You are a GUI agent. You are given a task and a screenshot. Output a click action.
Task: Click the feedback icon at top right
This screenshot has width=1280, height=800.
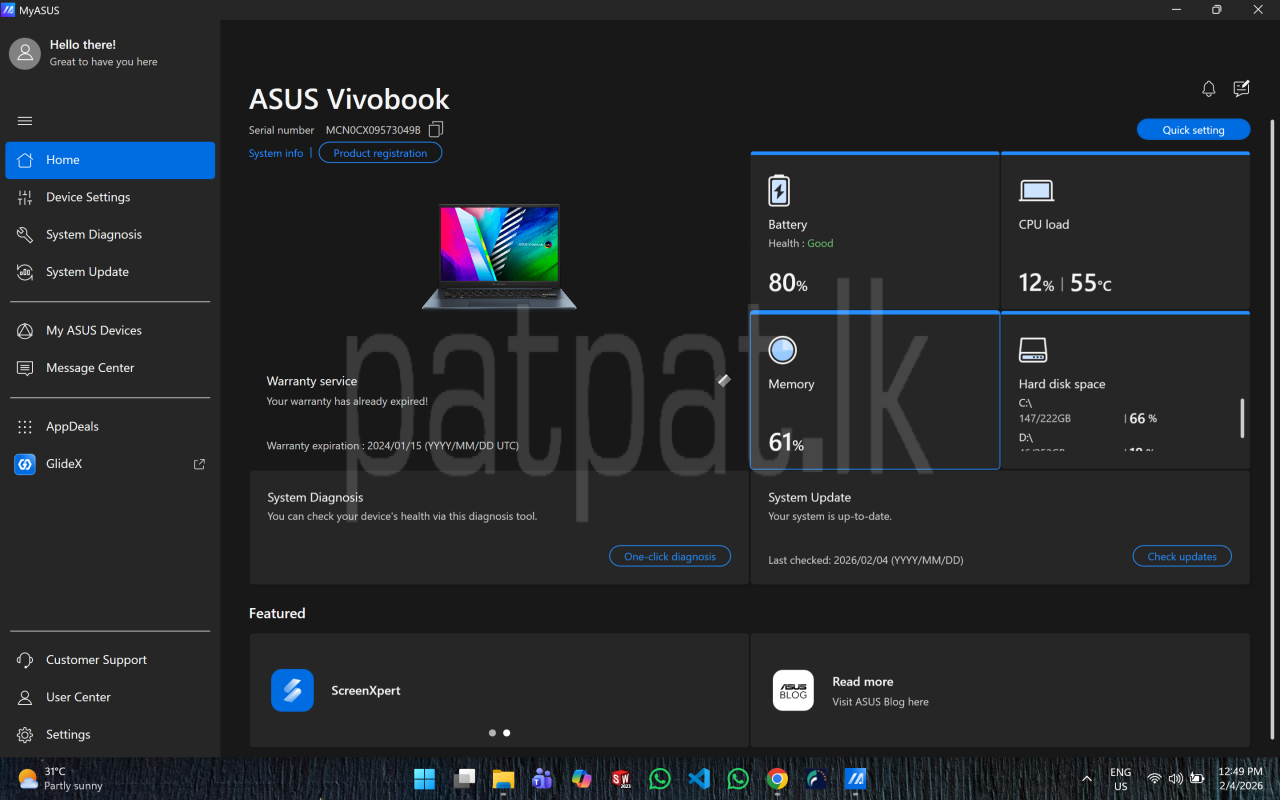(x=1241, y=89)
